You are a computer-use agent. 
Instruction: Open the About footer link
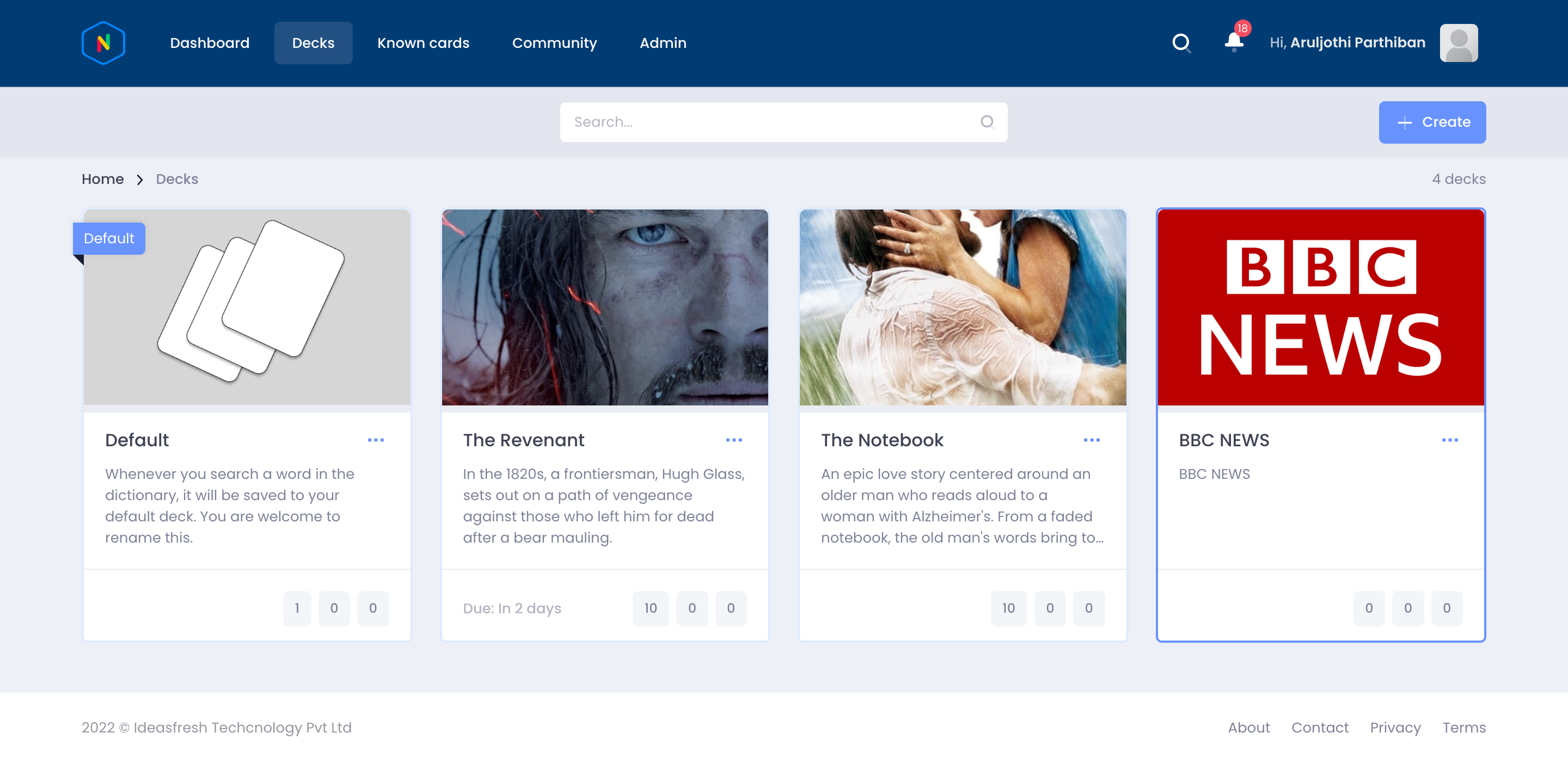coord(1248,727)
